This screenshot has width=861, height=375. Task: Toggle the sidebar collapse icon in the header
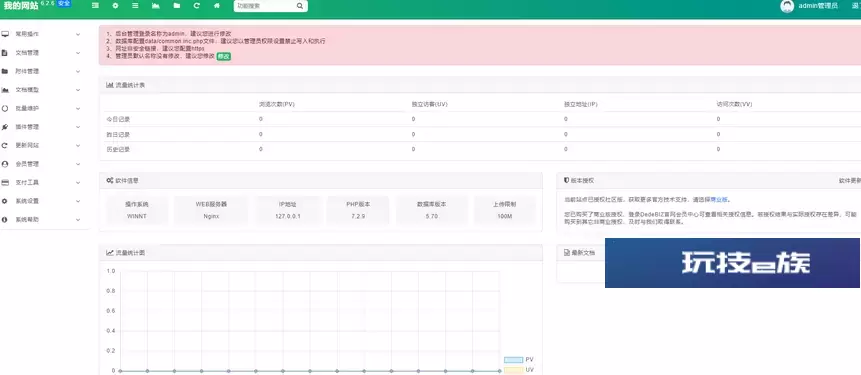pyautogui.click(x=96, y=6)
